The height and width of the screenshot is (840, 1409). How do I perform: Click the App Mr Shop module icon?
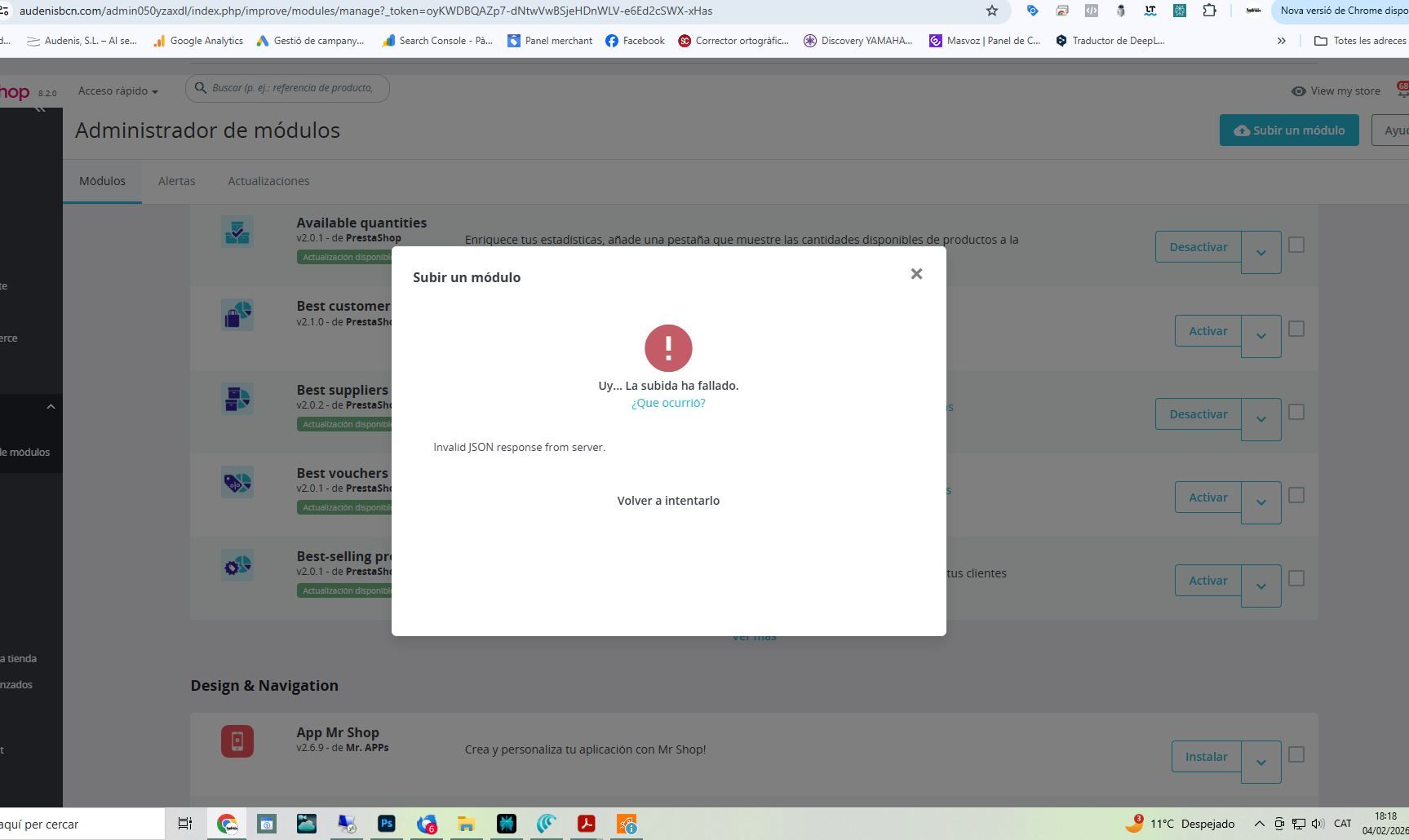pyautogui.click(x=237, y=741)
